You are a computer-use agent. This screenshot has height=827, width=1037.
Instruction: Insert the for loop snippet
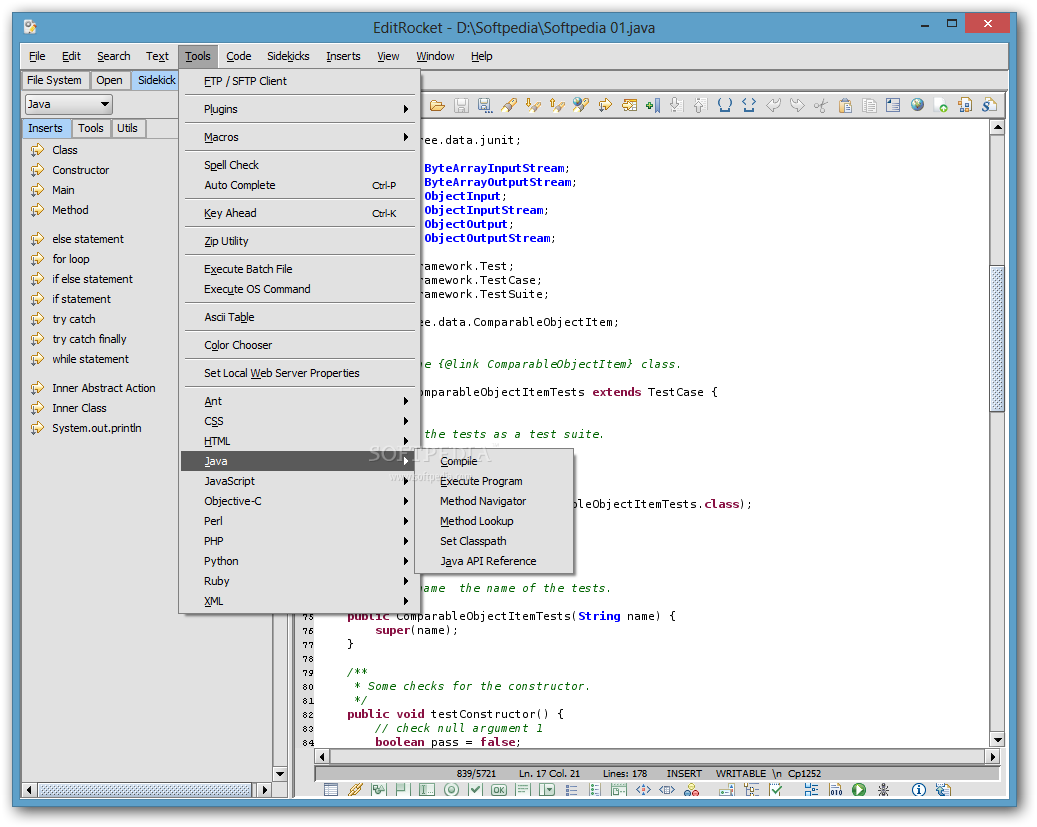[x=71, y=259]
